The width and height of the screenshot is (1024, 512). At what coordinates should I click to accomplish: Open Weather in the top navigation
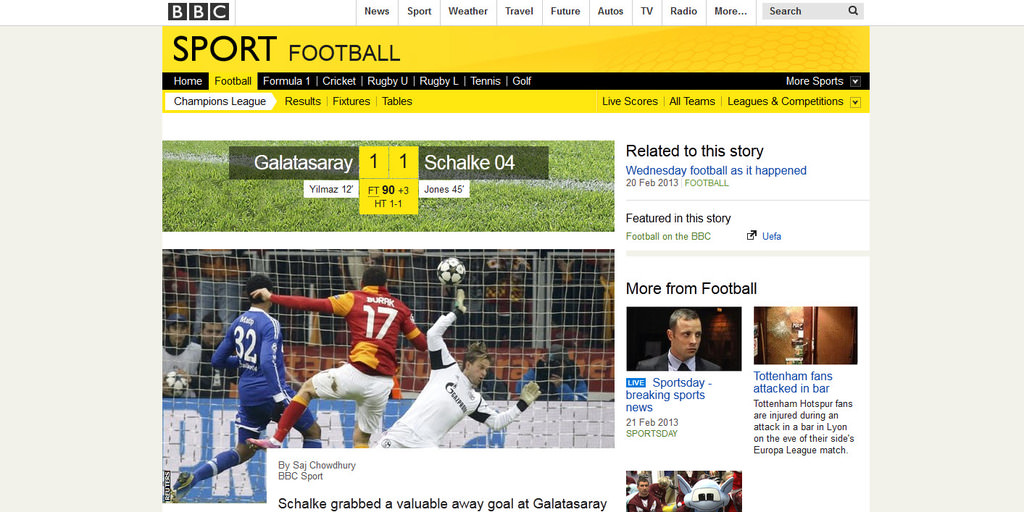468,11
